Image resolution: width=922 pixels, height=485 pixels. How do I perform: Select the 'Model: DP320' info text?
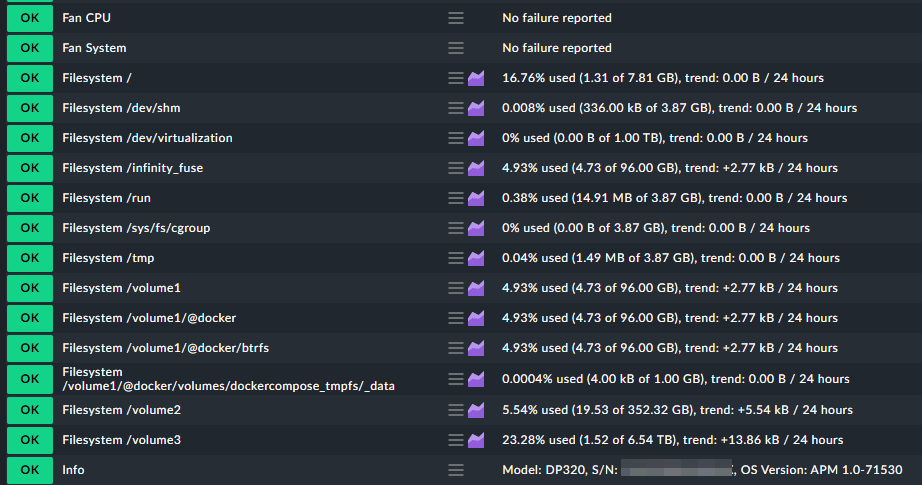pos(543,470)
